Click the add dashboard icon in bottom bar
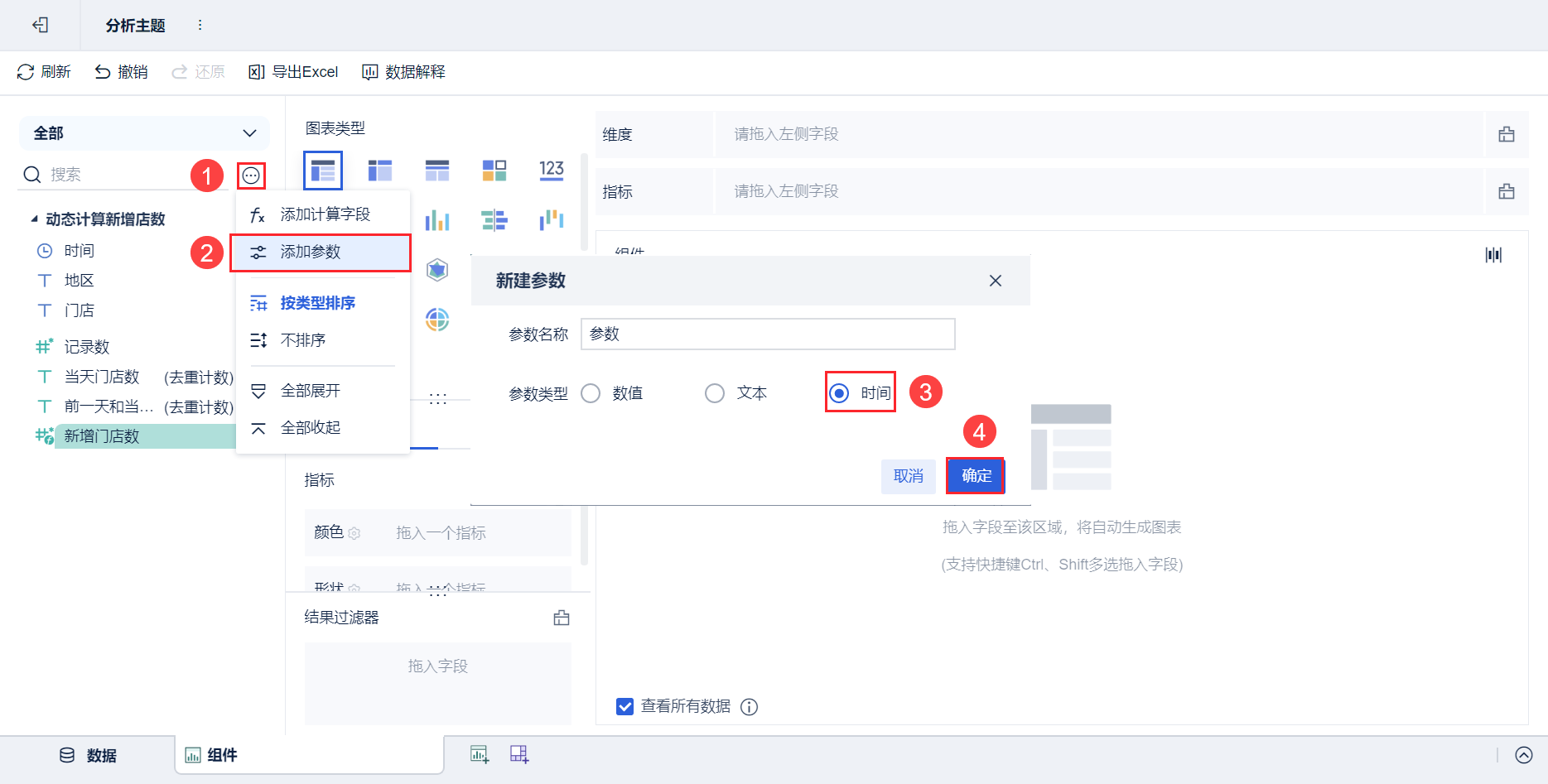 point(519,754)
